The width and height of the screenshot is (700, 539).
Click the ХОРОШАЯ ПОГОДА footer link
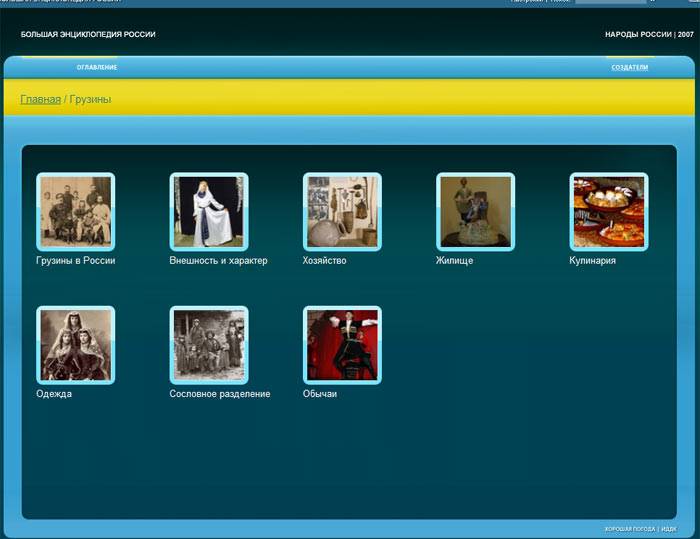[630, 529]
